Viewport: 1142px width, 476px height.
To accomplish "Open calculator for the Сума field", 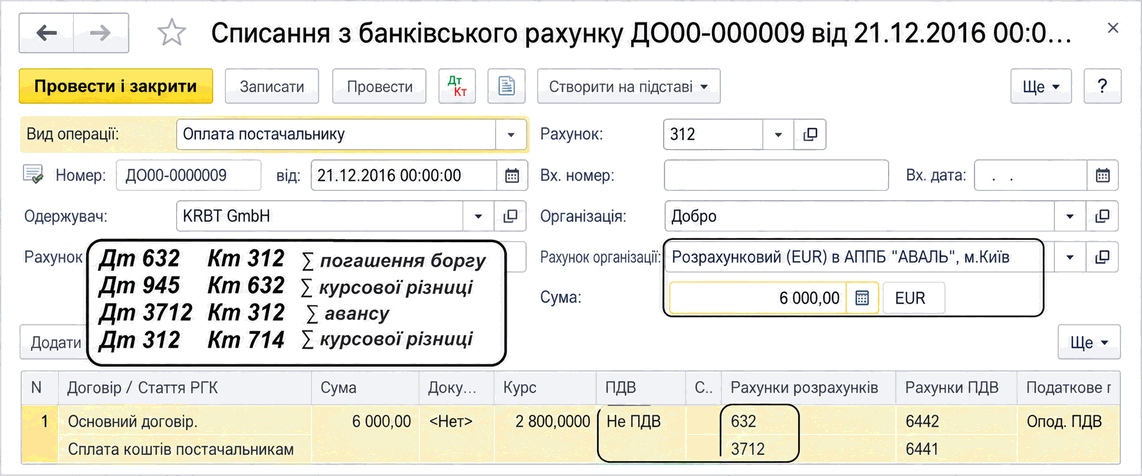I will coord(862,298).
